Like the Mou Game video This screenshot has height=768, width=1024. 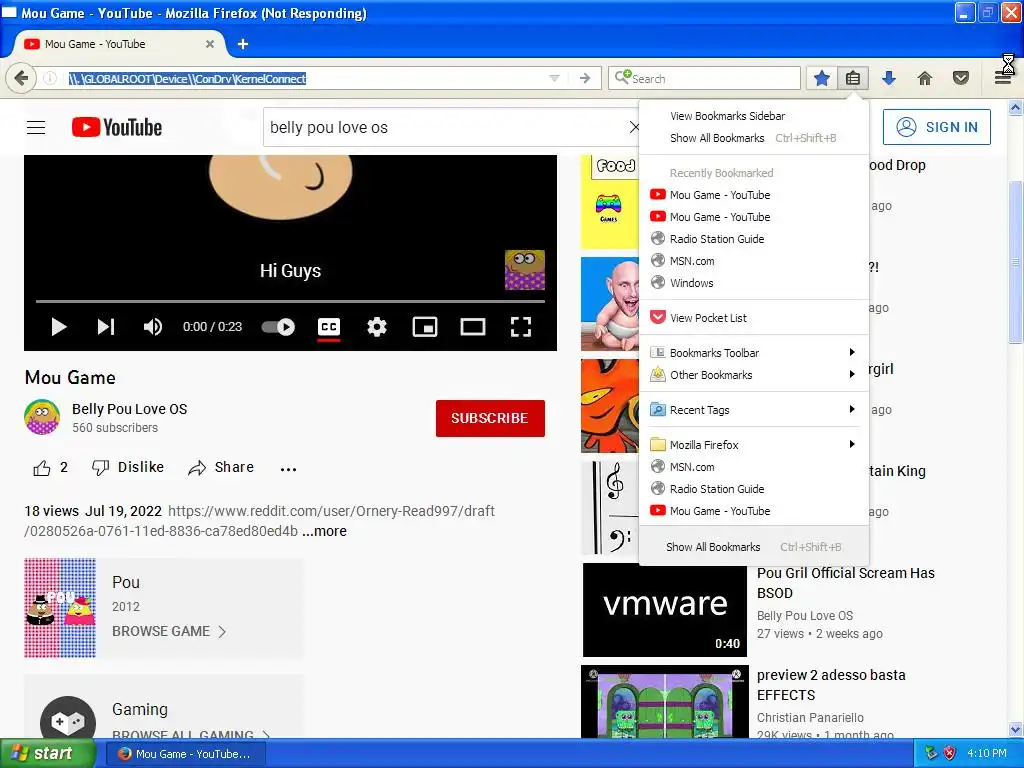[50, 468]
